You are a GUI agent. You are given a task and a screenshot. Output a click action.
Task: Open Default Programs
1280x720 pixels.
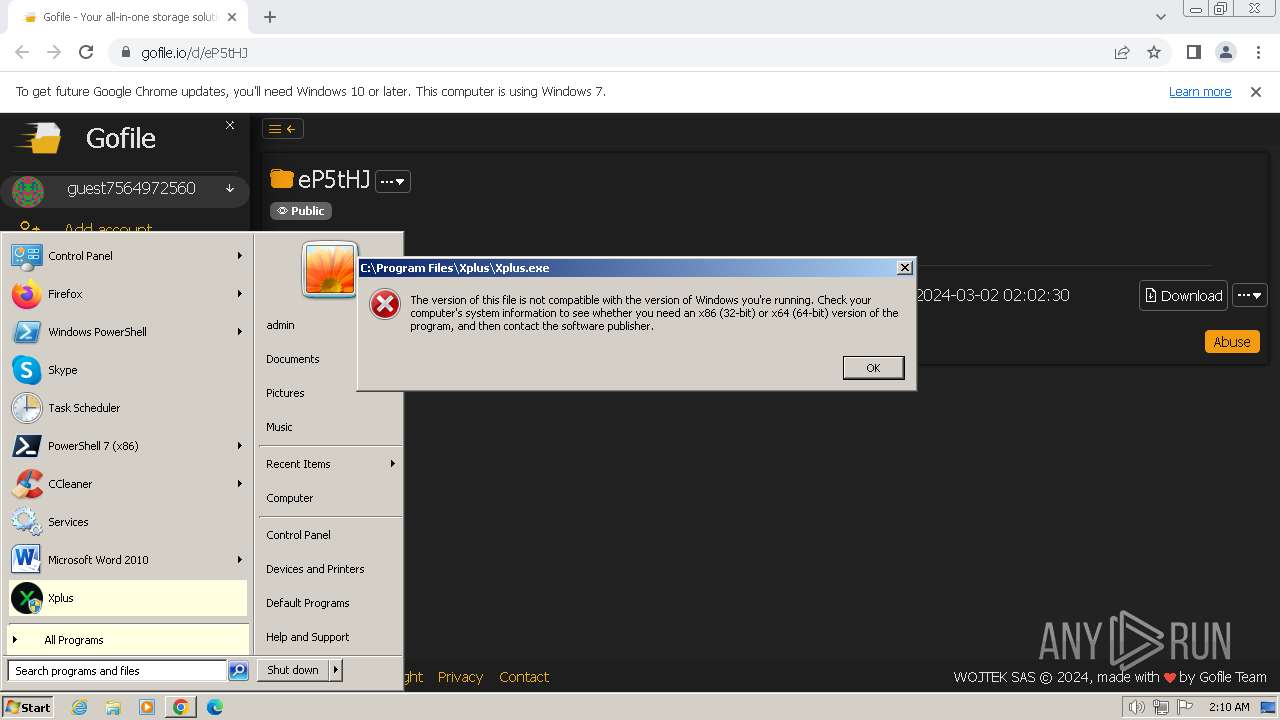click(x=307, y=603)
